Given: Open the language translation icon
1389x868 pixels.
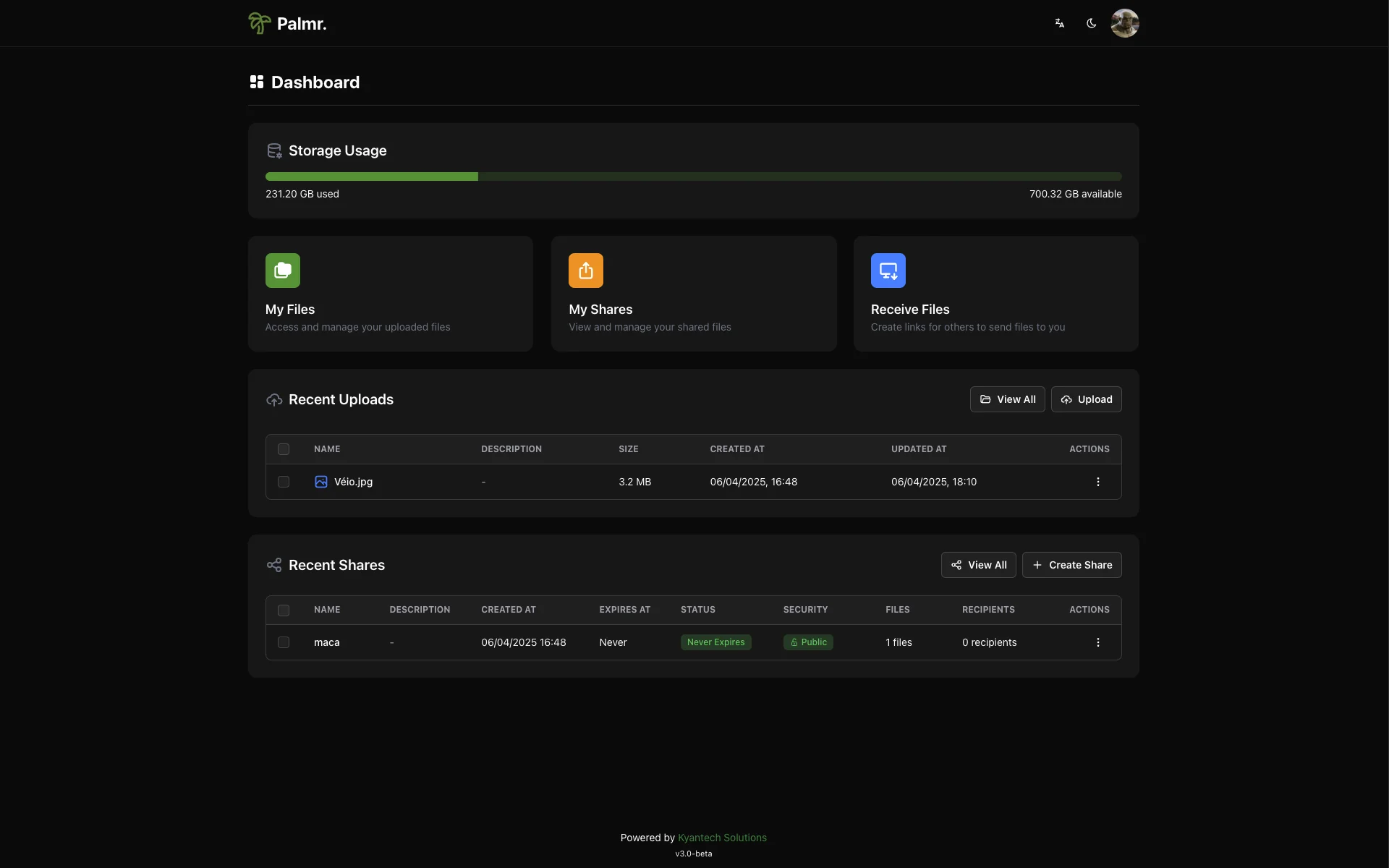Looking at the screenshot, I should pyautogui.click(x=1059, y=22).
